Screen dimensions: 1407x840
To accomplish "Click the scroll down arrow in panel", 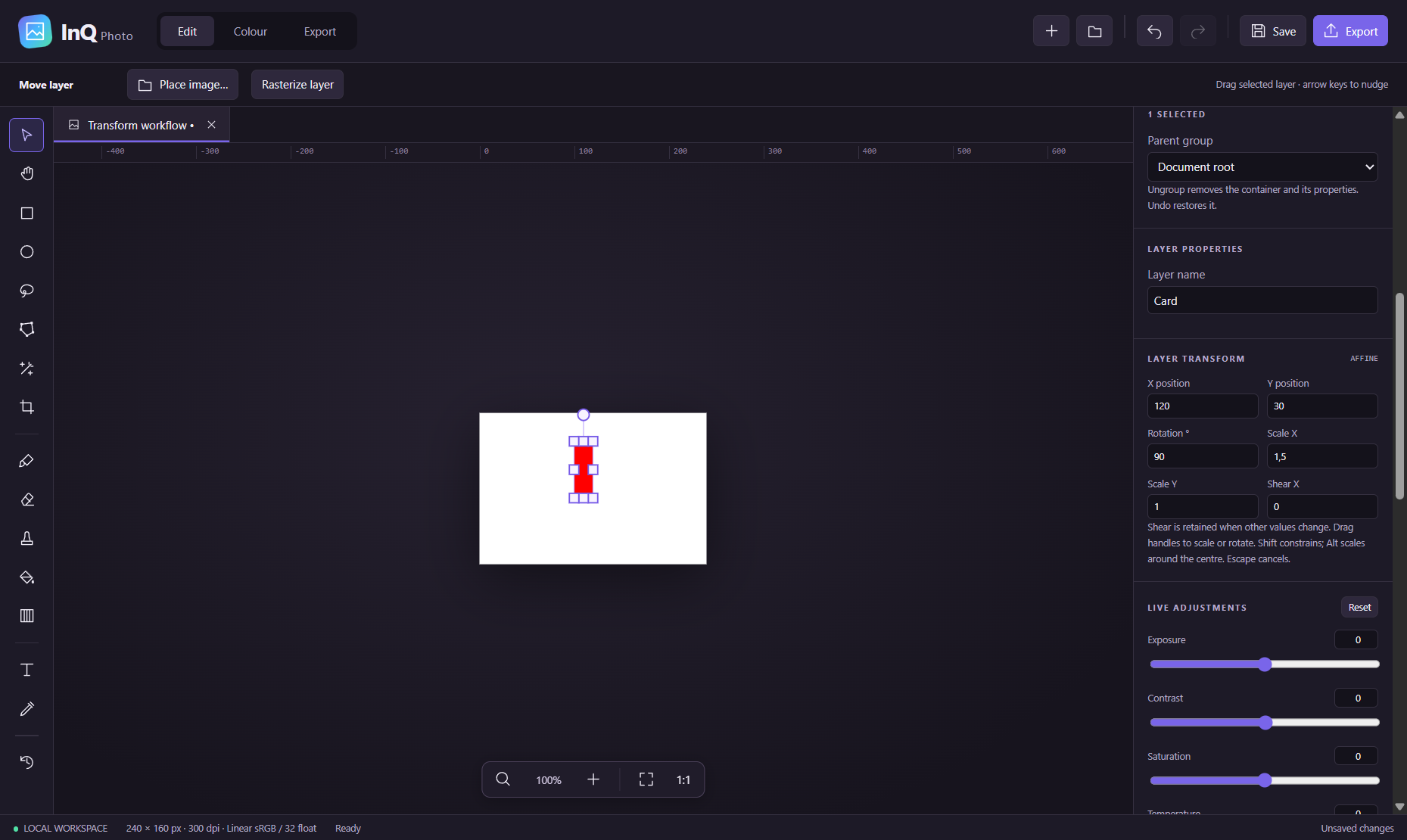I will tap(1399, 807).
